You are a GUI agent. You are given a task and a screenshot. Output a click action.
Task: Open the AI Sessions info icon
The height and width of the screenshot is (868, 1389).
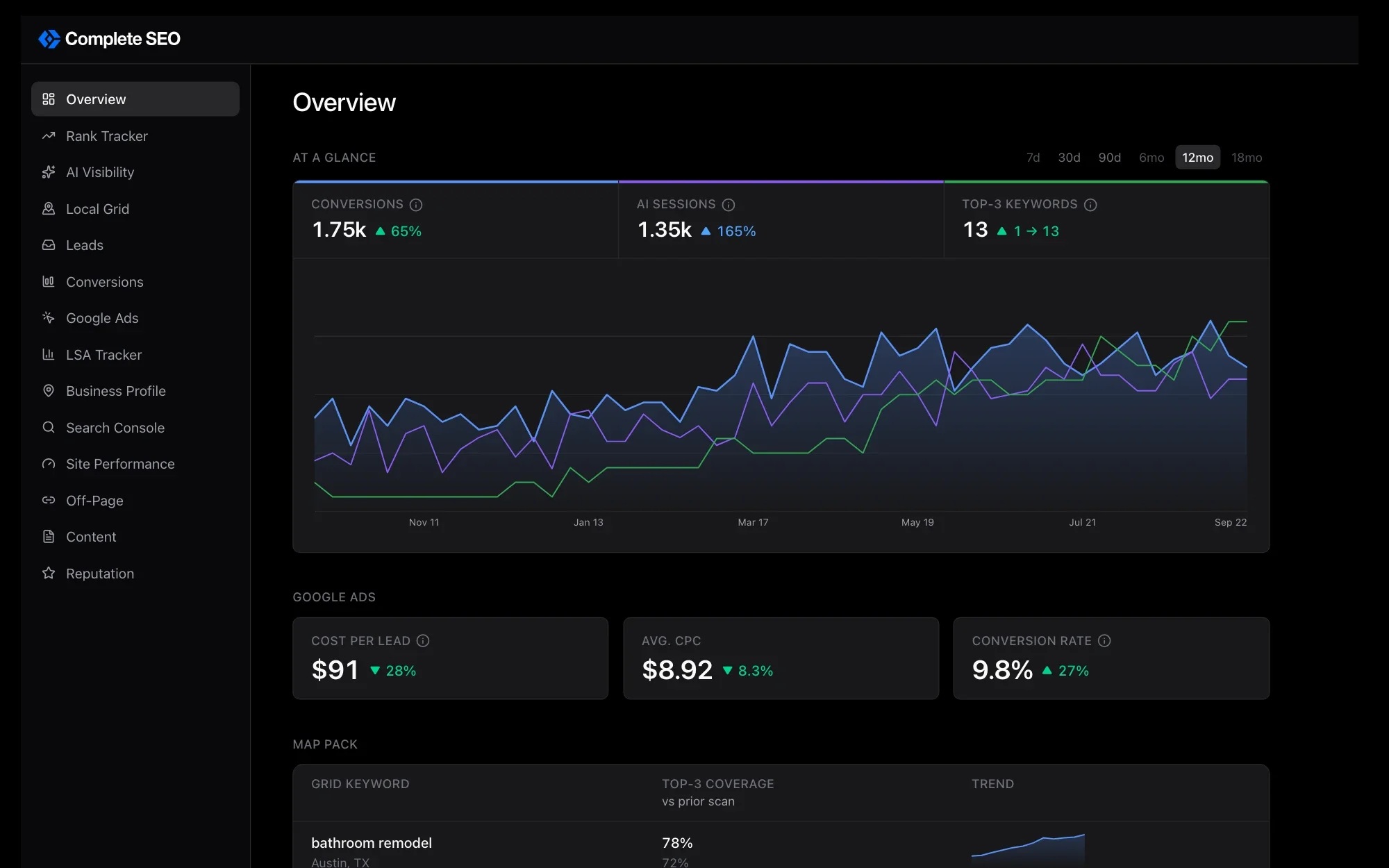point(729,205)
